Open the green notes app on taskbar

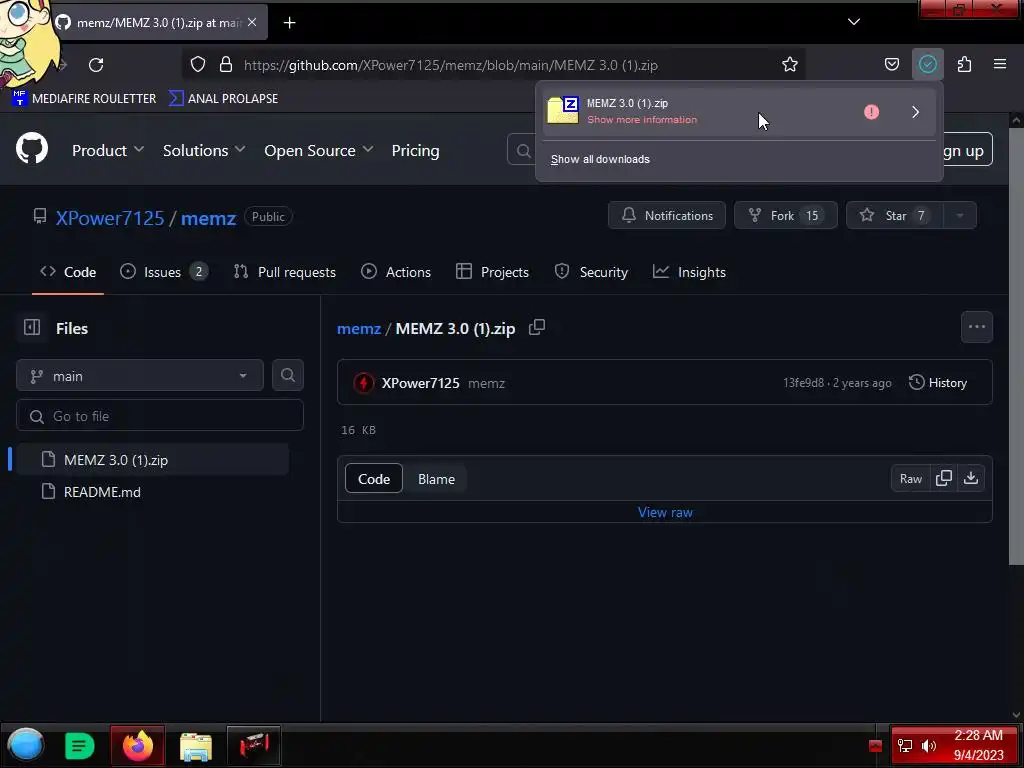click(80, 746)
